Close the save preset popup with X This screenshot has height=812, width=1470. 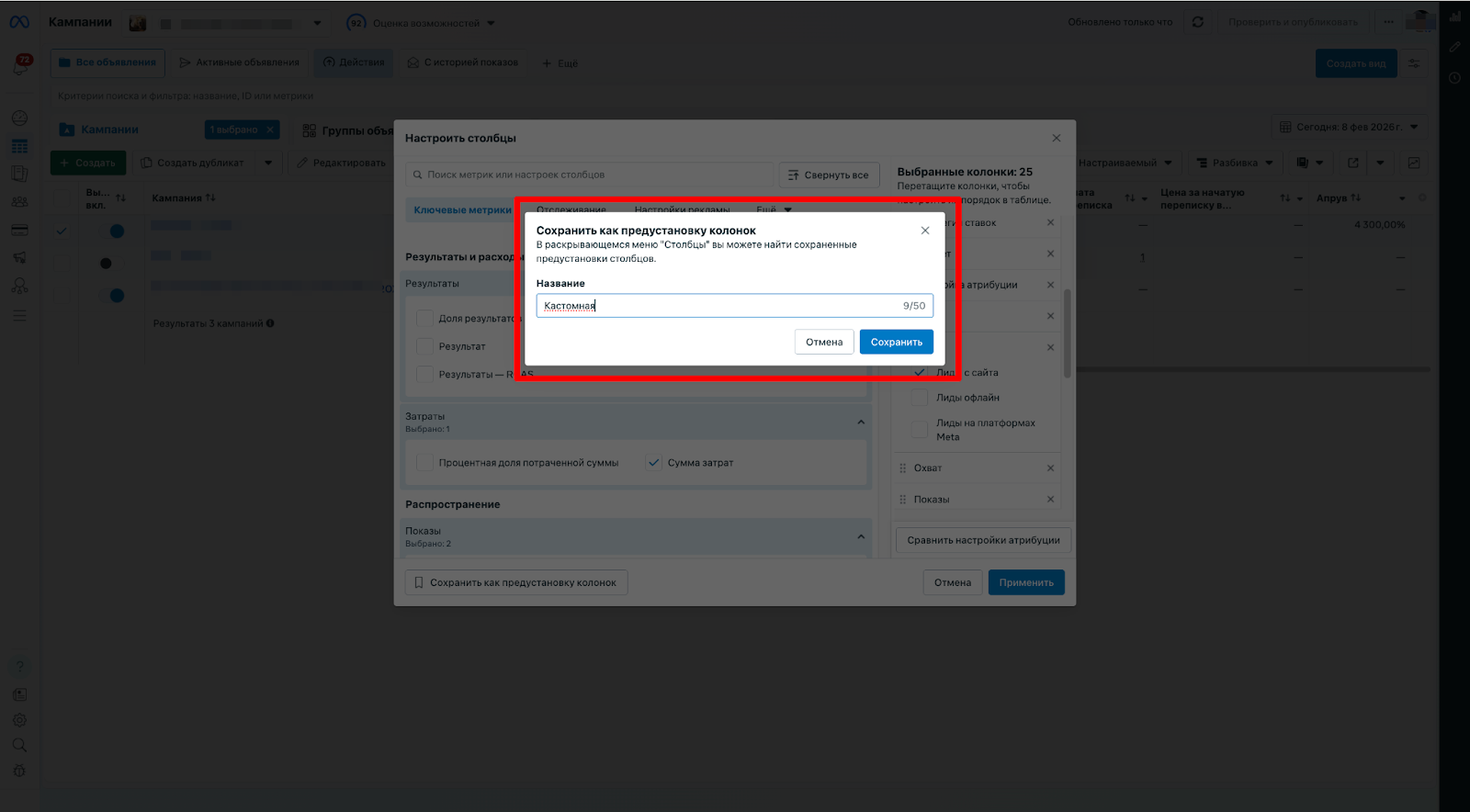pyautogui.click(x=925, y=231)
